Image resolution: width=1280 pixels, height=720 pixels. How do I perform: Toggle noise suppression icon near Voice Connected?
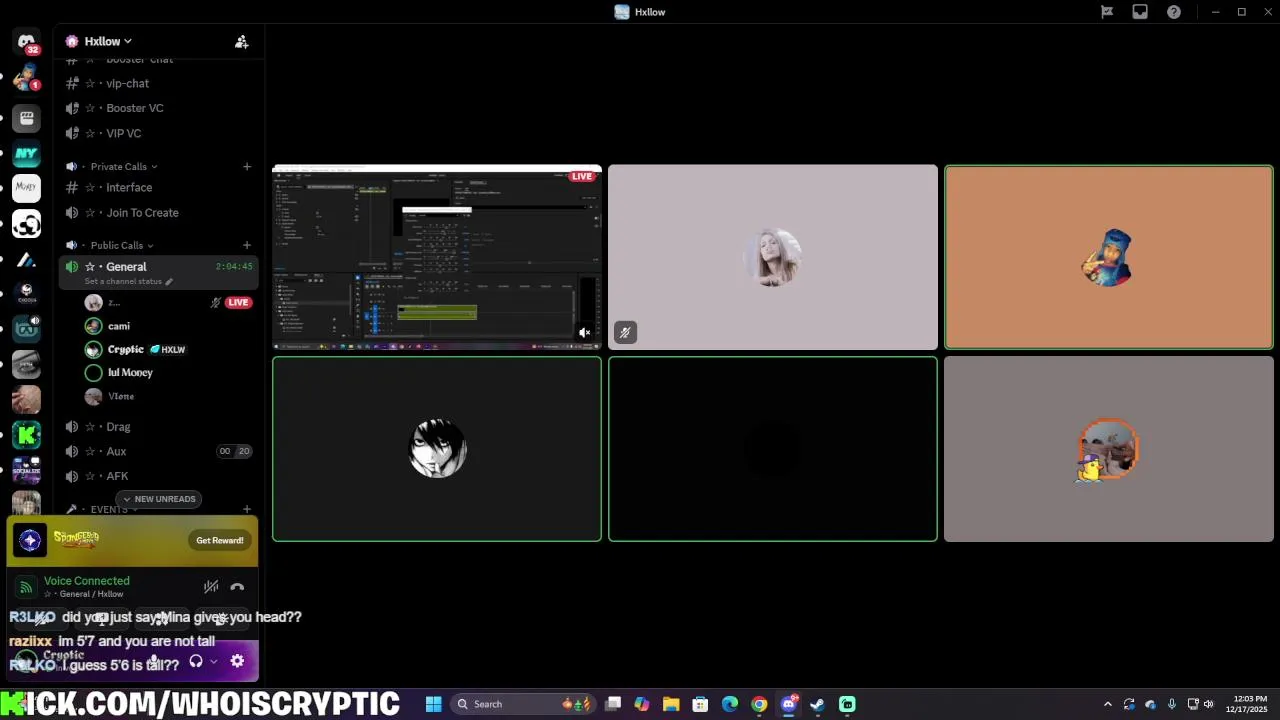pyautogui.click(x=211, y=587)
